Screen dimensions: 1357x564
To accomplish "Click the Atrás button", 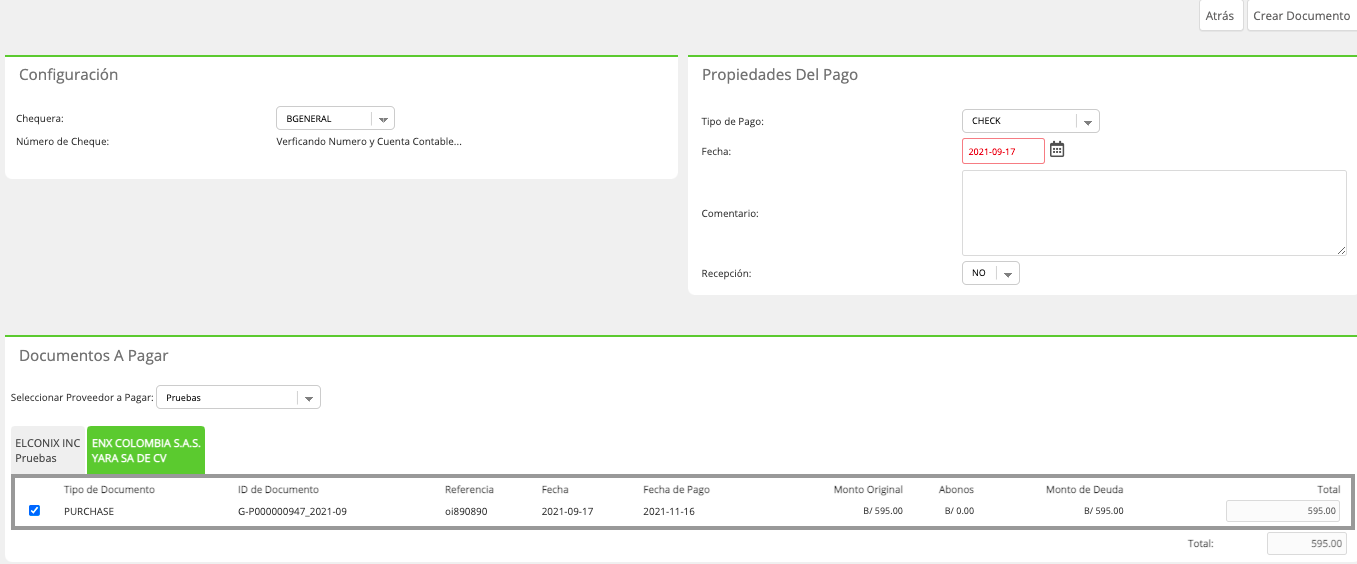I will [1220, 16].
